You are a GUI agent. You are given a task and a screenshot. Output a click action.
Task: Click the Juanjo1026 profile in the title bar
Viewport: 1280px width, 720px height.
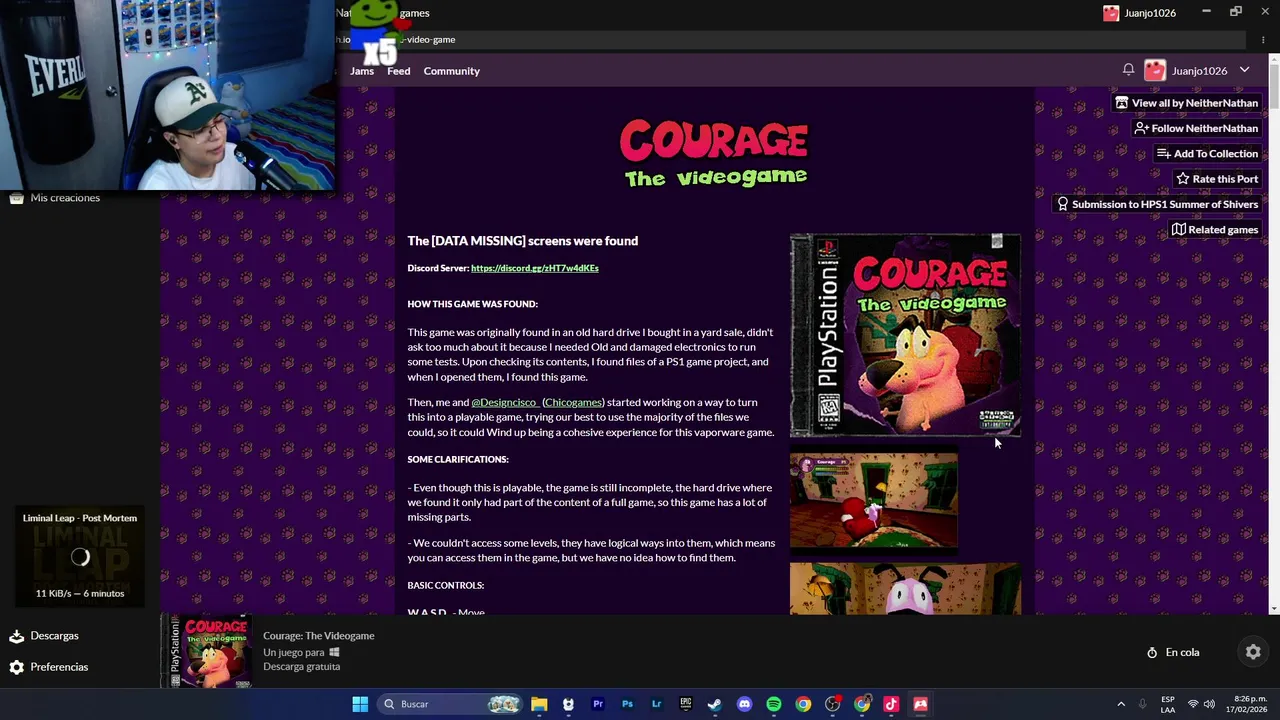[x=1139, y=13]
